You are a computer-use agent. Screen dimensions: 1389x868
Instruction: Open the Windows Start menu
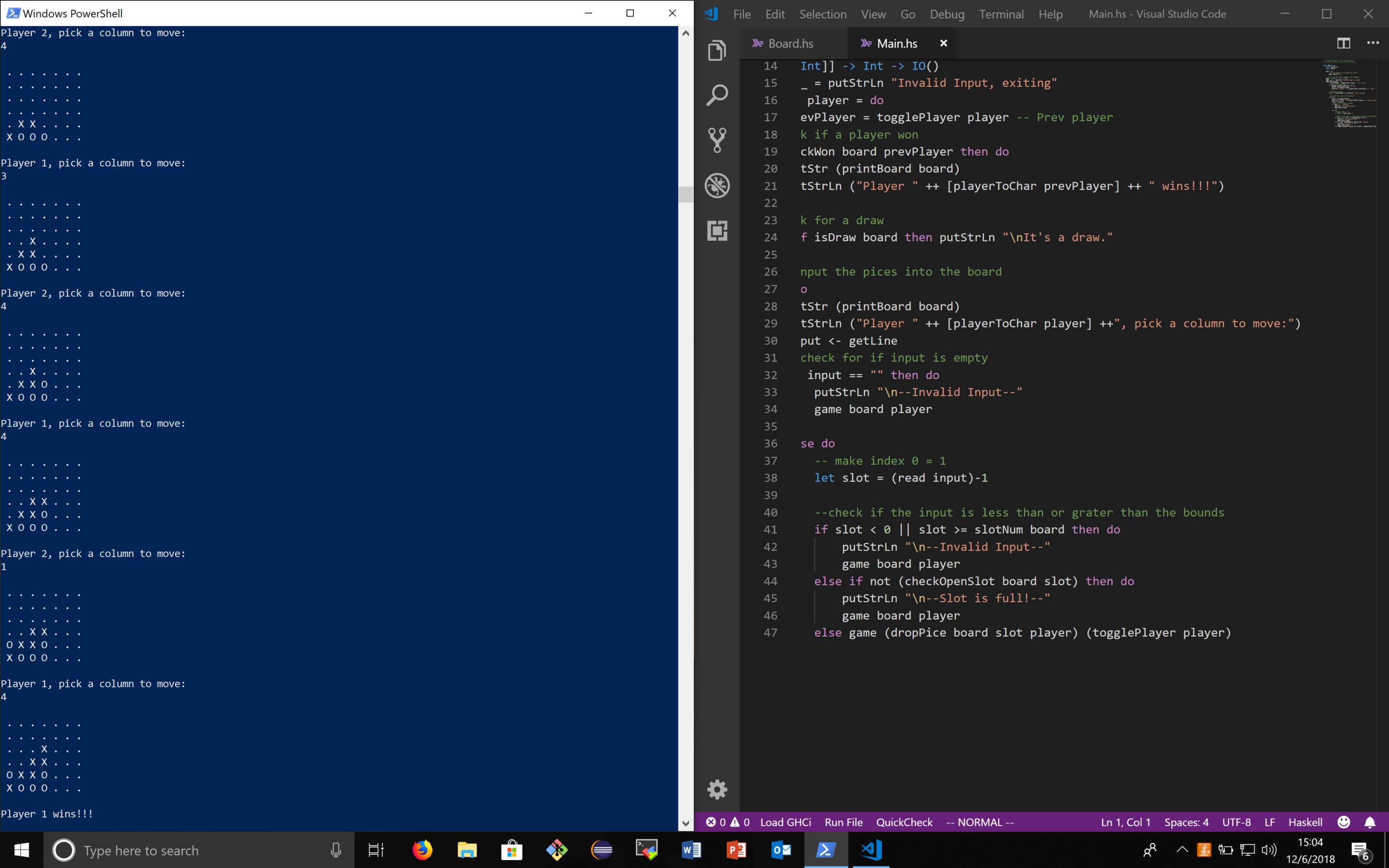pos(21,850)
